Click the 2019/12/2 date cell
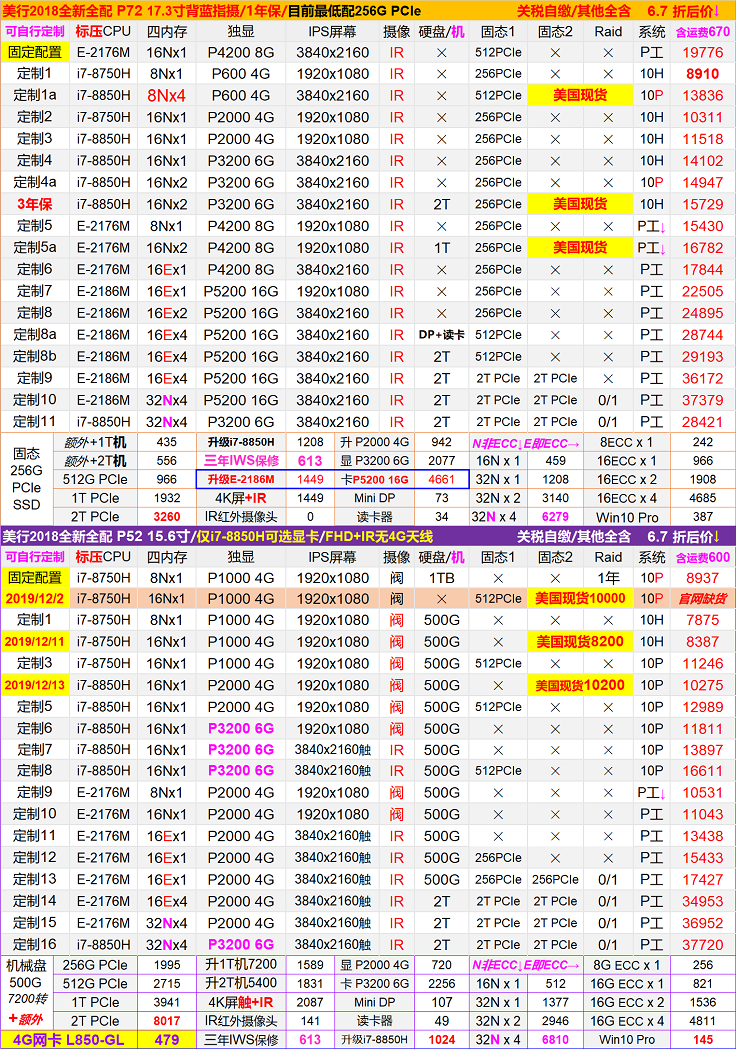 click(34, 599)
